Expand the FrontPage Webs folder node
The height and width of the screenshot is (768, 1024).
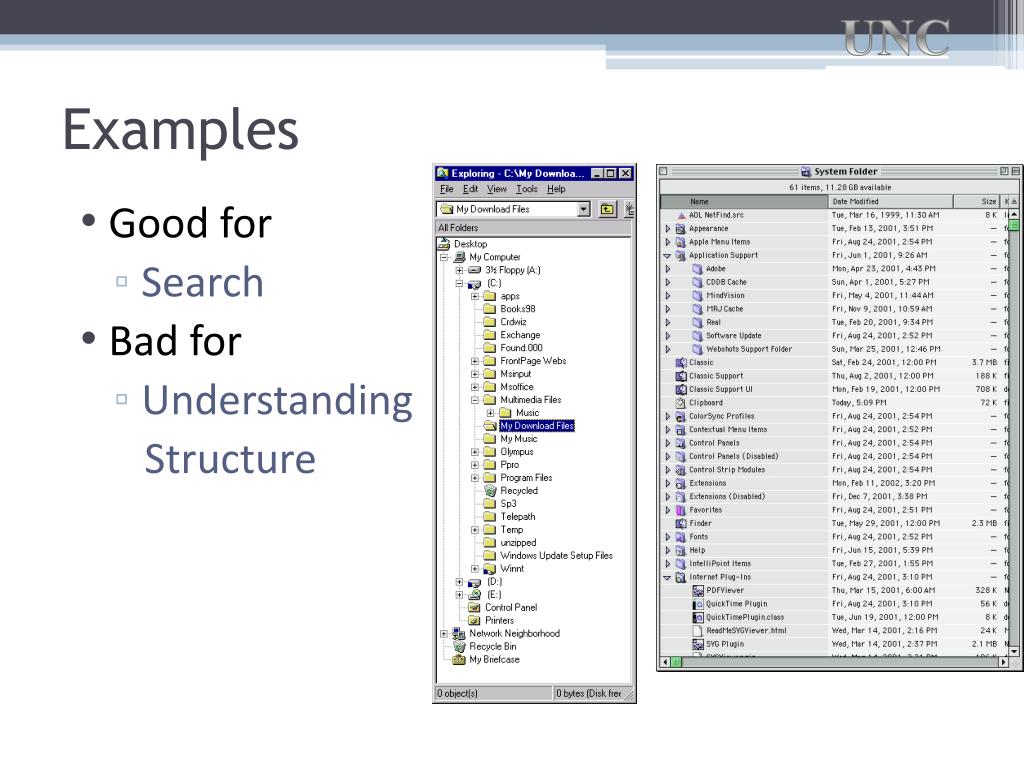(475, 361)
